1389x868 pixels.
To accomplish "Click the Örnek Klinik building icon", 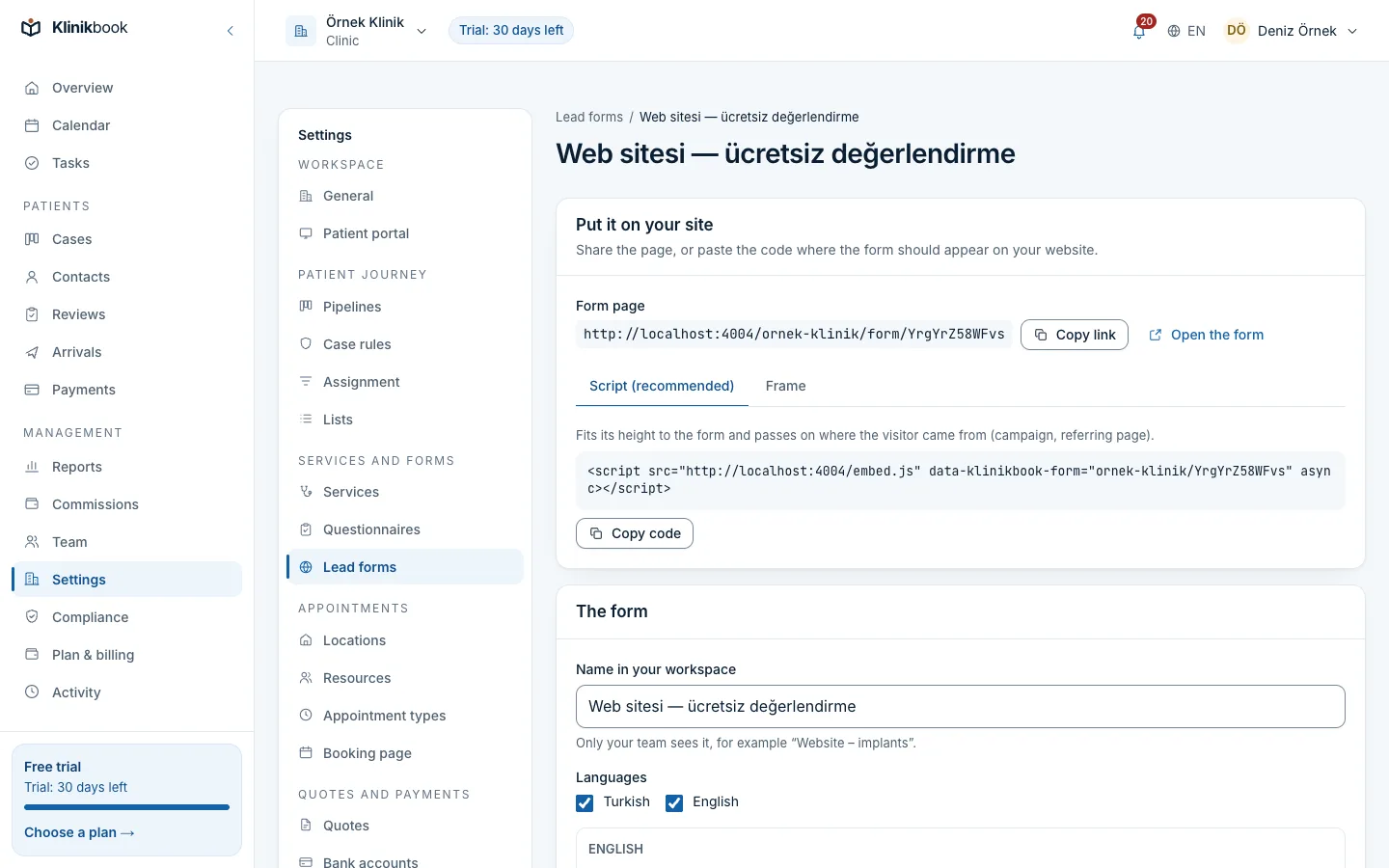I will pos(301,31).
